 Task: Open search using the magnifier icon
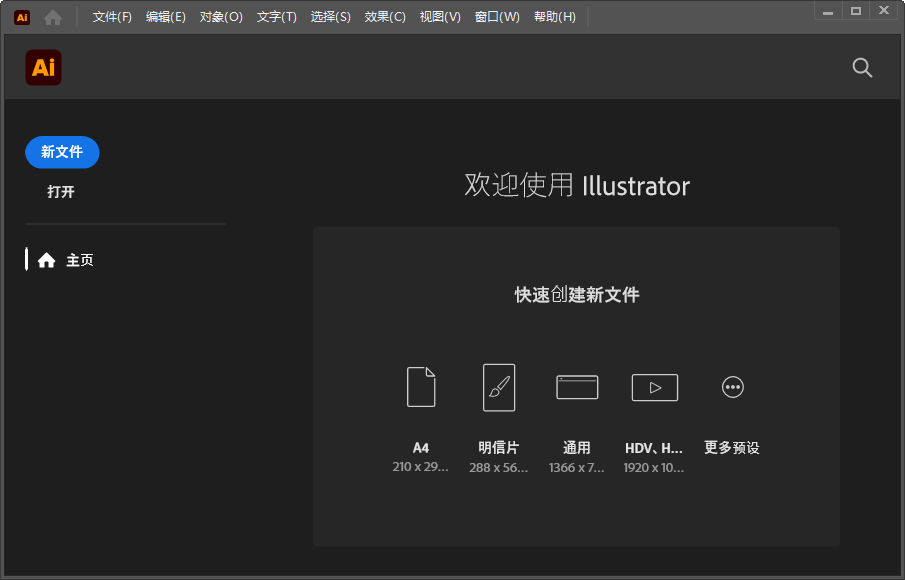tap(861, 68)
